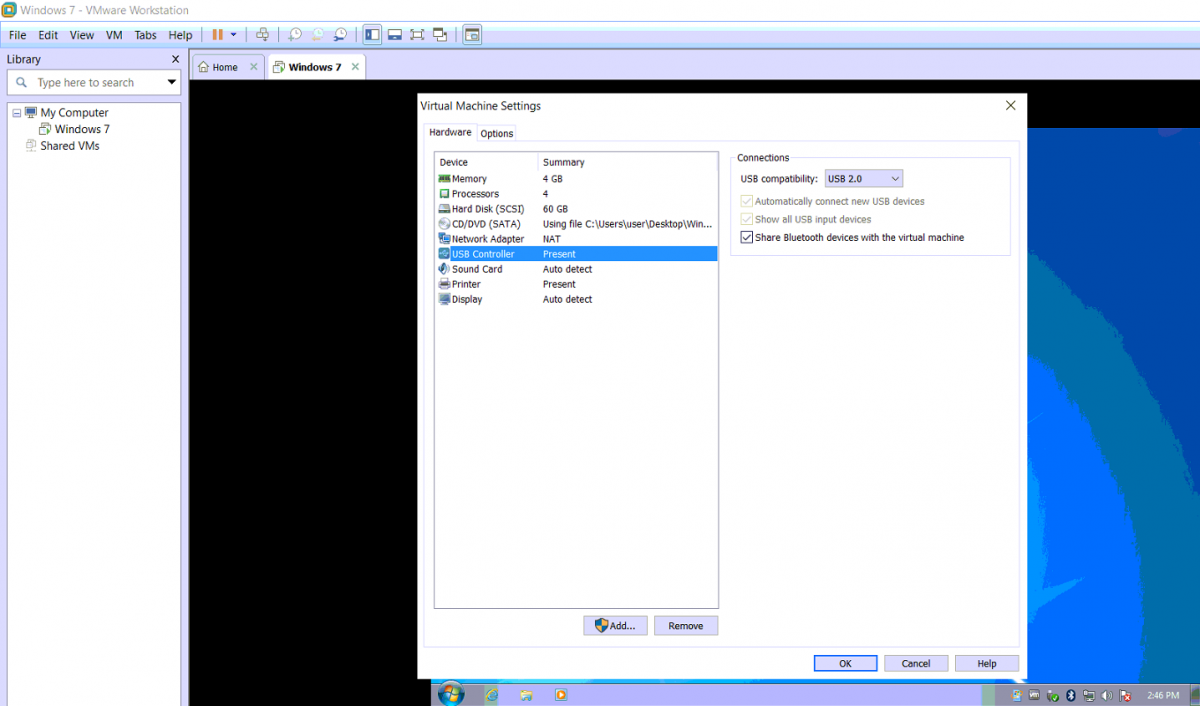
Task: Send Ctrl+Alt+Del to the virtual machine
Action: [262, 35]
